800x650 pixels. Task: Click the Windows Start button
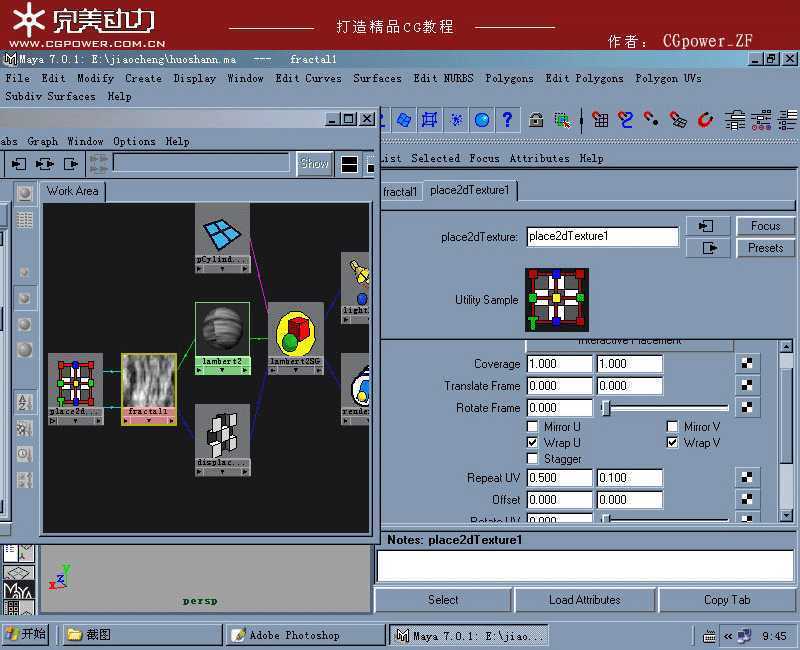25,634
